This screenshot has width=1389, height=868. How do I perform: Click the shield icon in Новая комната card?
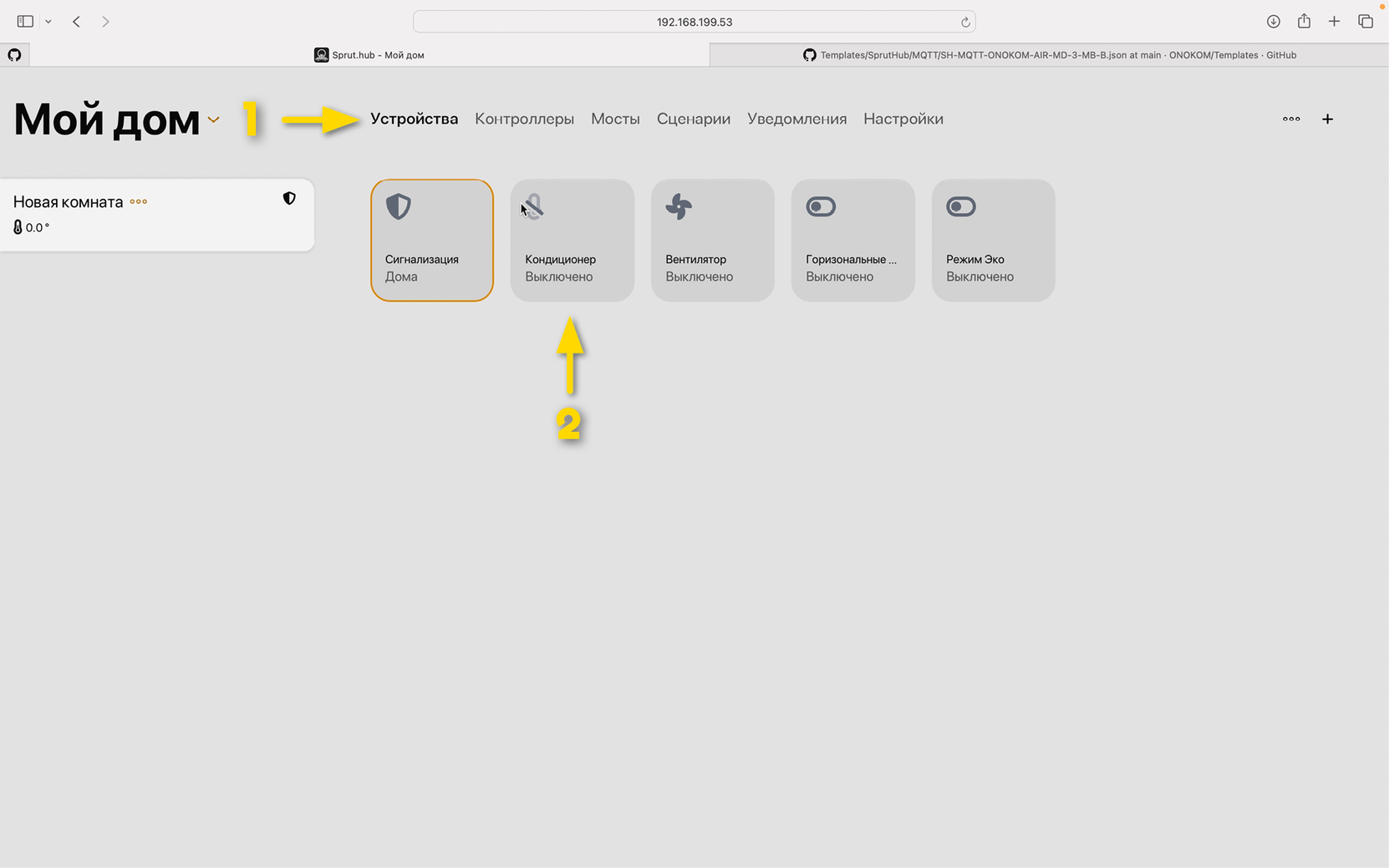[289, 198]
